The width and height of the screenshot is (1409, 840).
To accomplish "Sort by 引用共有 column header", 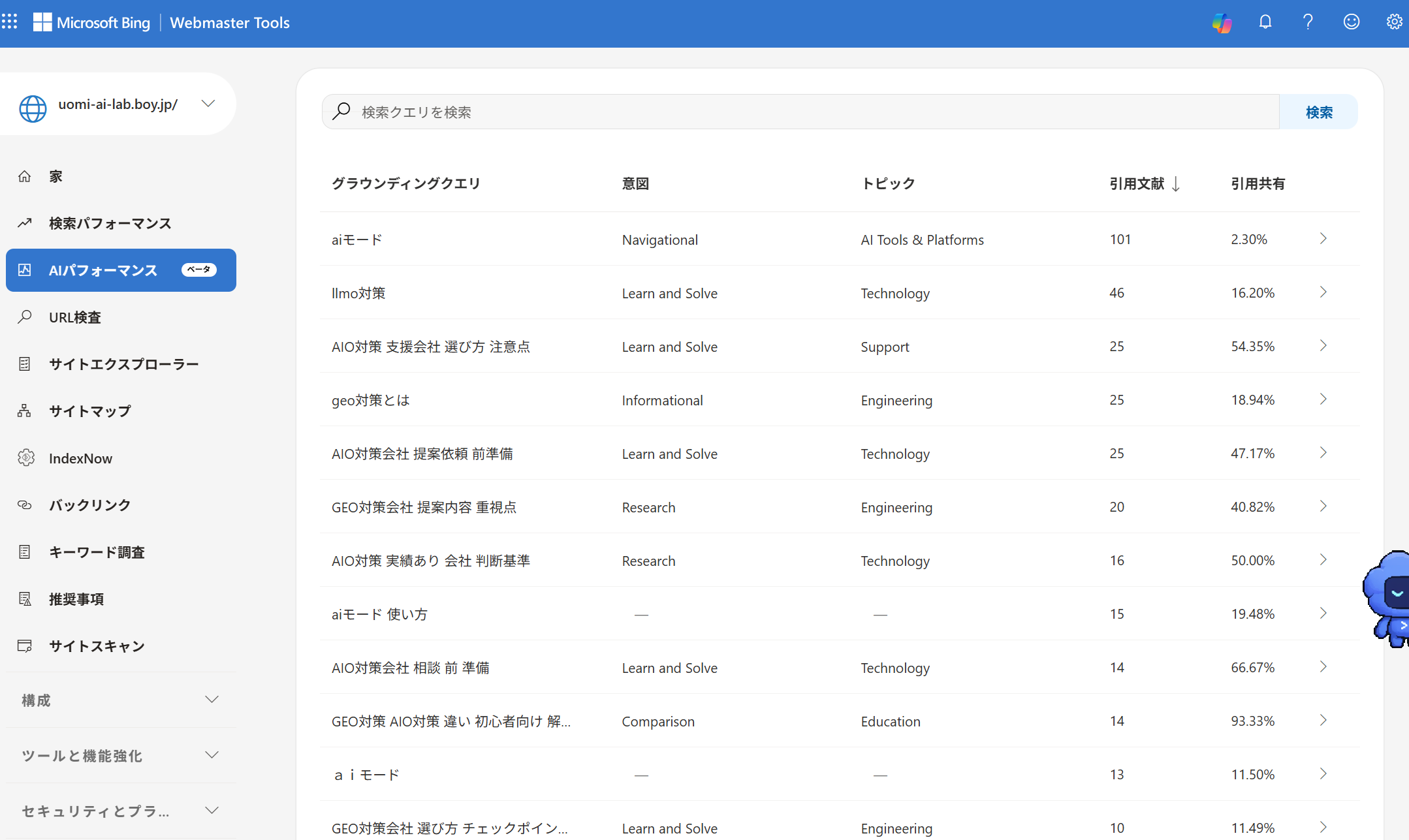I will tap(1258, 184).
